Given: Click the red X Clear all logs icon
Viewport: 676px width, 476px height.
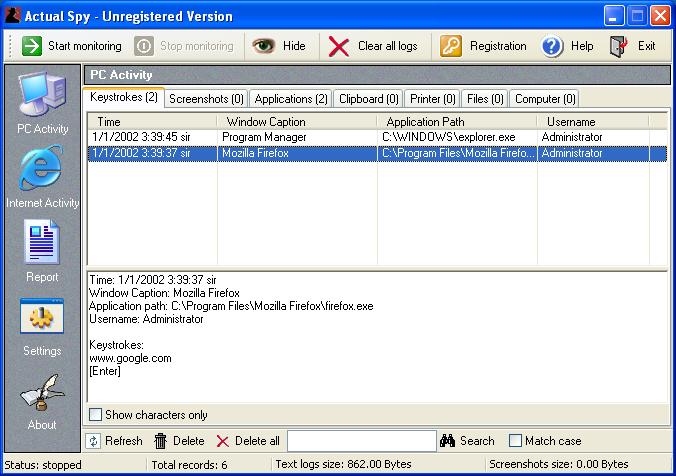Looking at the screenshot, I should (x=339, y=46).
